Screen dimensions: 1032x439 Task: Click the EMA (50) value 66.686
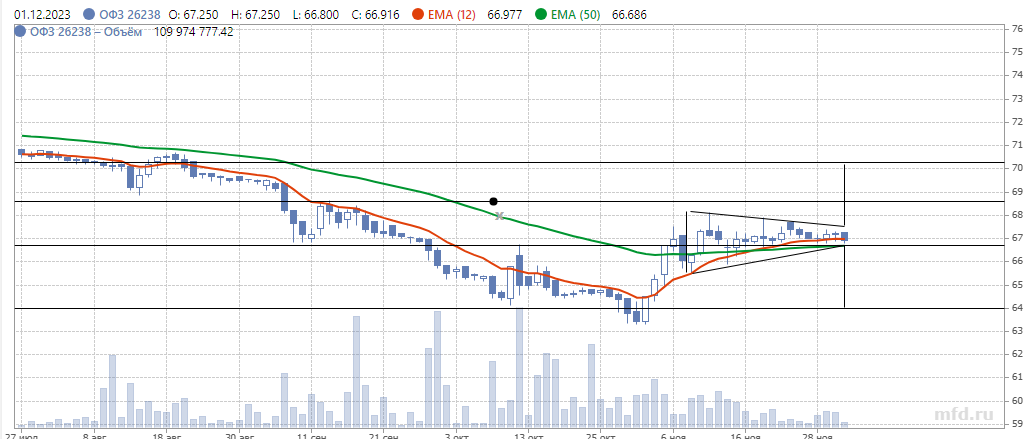[x=628, y=14]
